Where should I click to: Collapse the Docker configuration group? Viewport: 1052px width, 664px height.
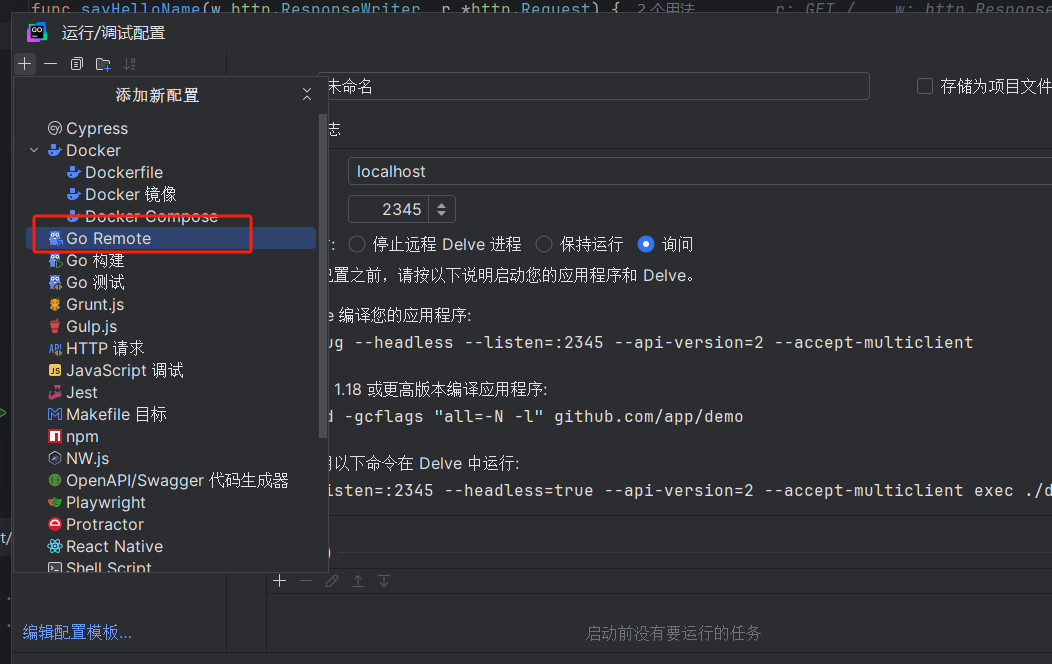coord(34,150)
